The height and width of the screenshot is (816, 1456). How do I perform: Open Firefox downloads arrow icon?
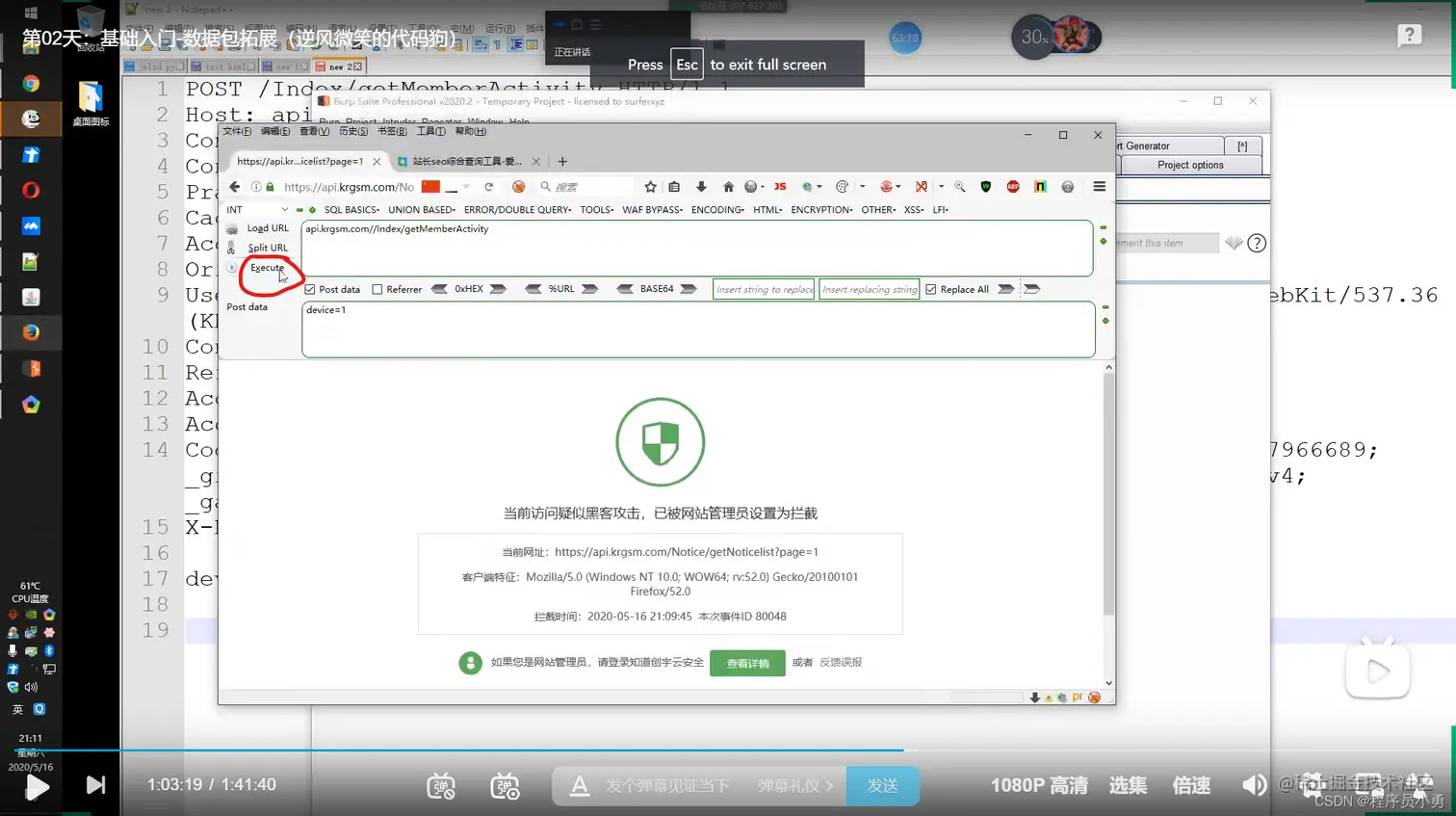click(701, 187)
